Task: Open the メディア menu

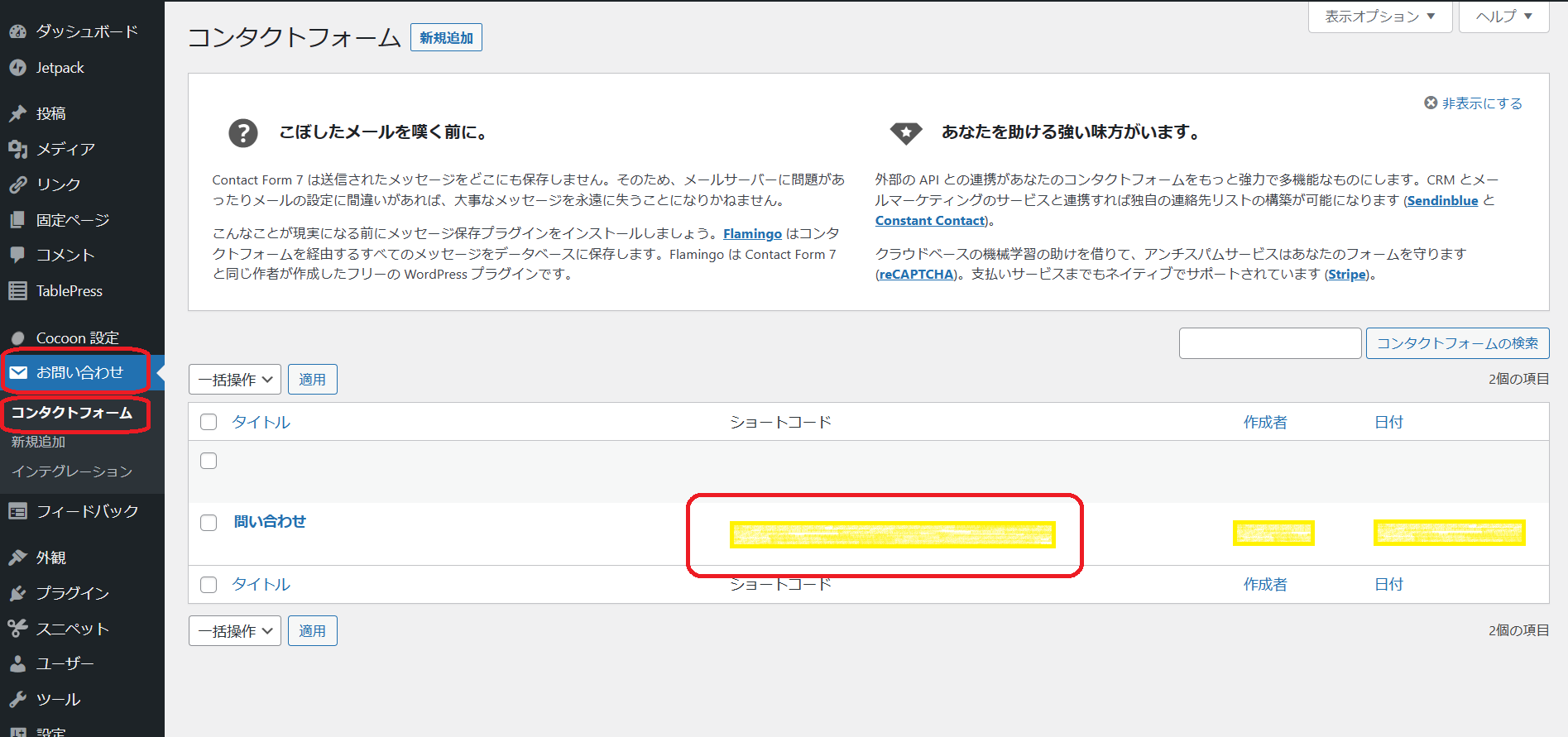Action: pyautogui.click(x=65, y=149)
